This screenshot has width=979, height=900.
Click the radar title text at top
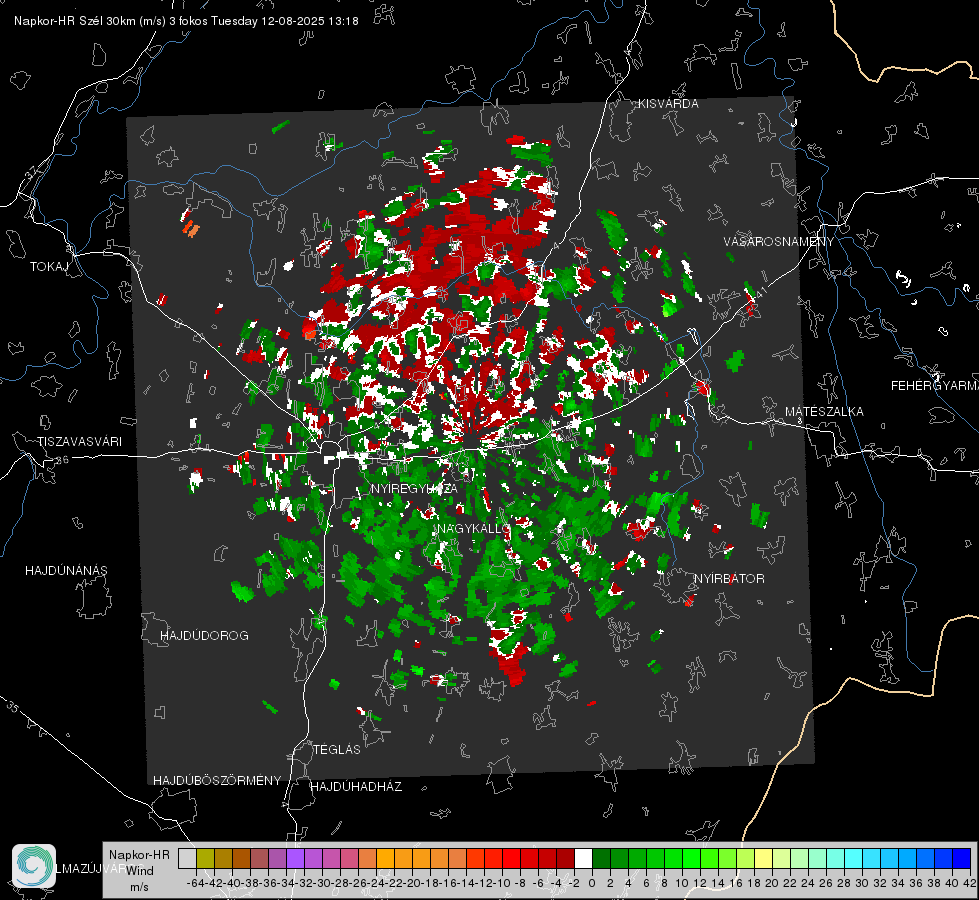[186, 21]
